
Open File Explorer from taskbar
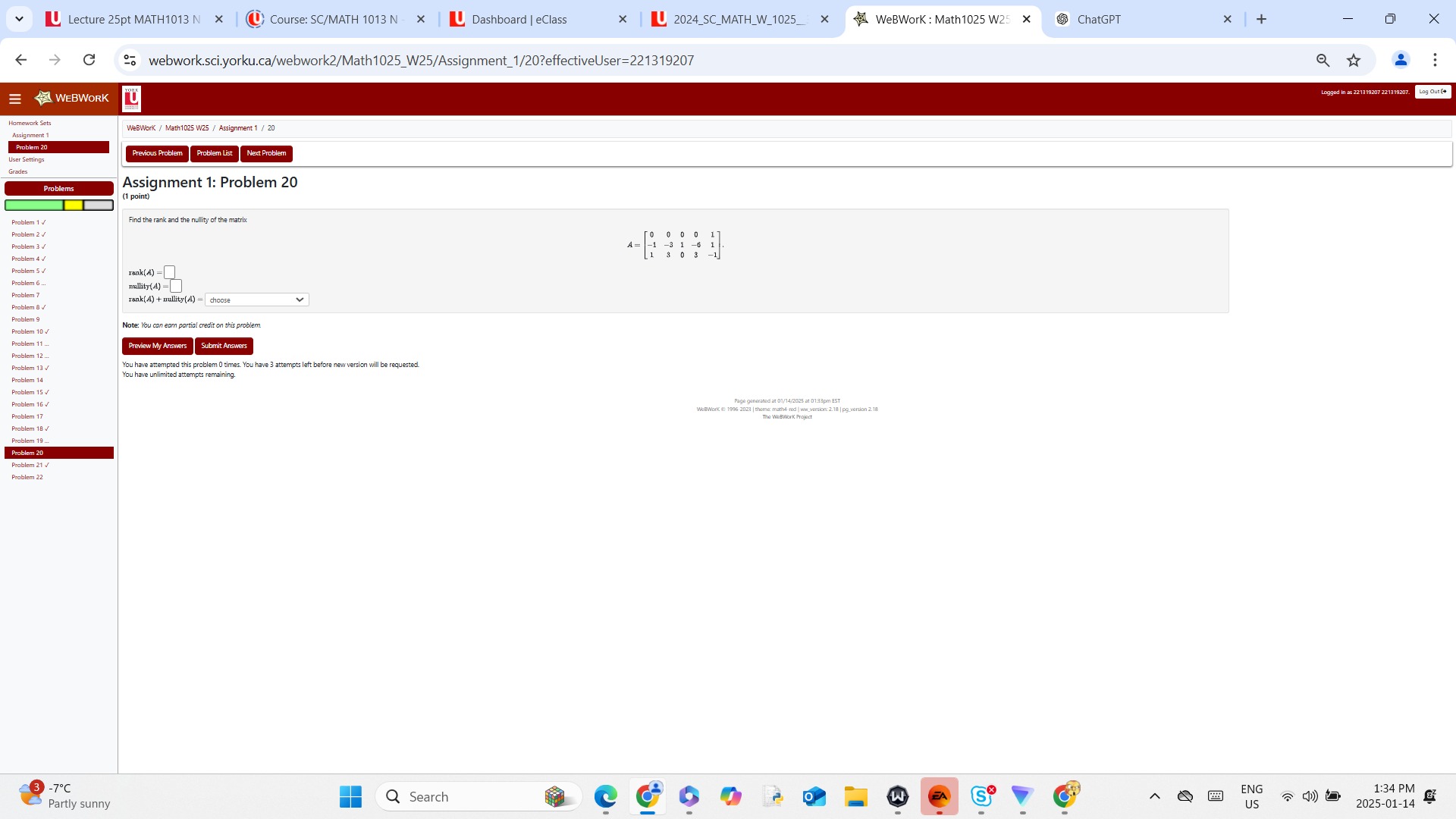point(855,796)
